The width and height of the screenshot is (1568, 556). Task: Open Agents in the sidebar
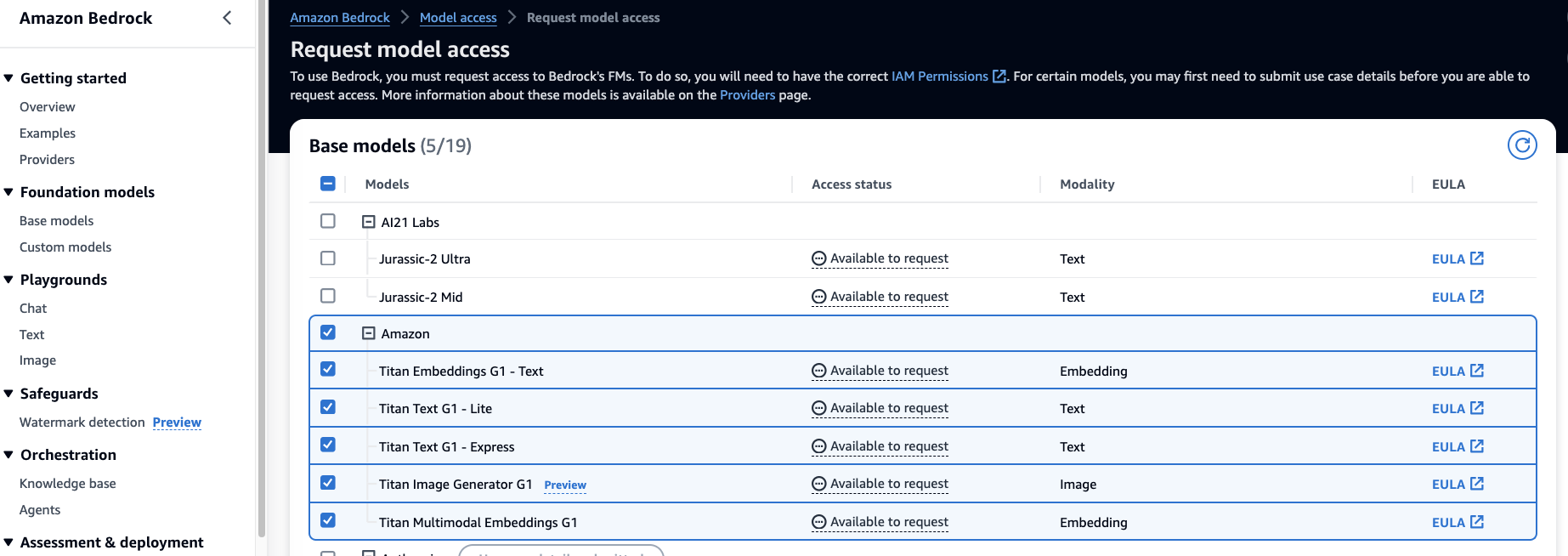click(x=40, y=510)
